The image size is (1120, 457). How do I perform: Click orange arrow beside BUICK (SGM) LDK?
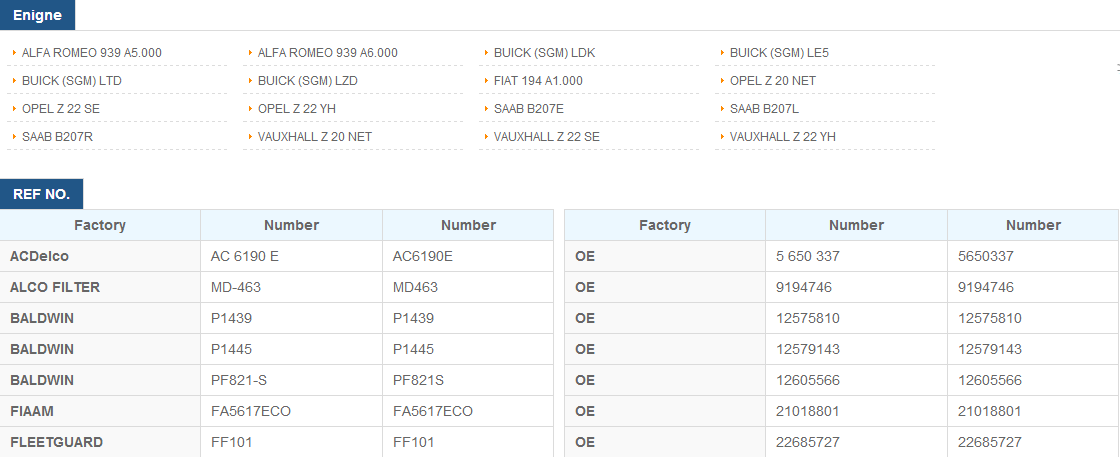[x=486, y=52]
